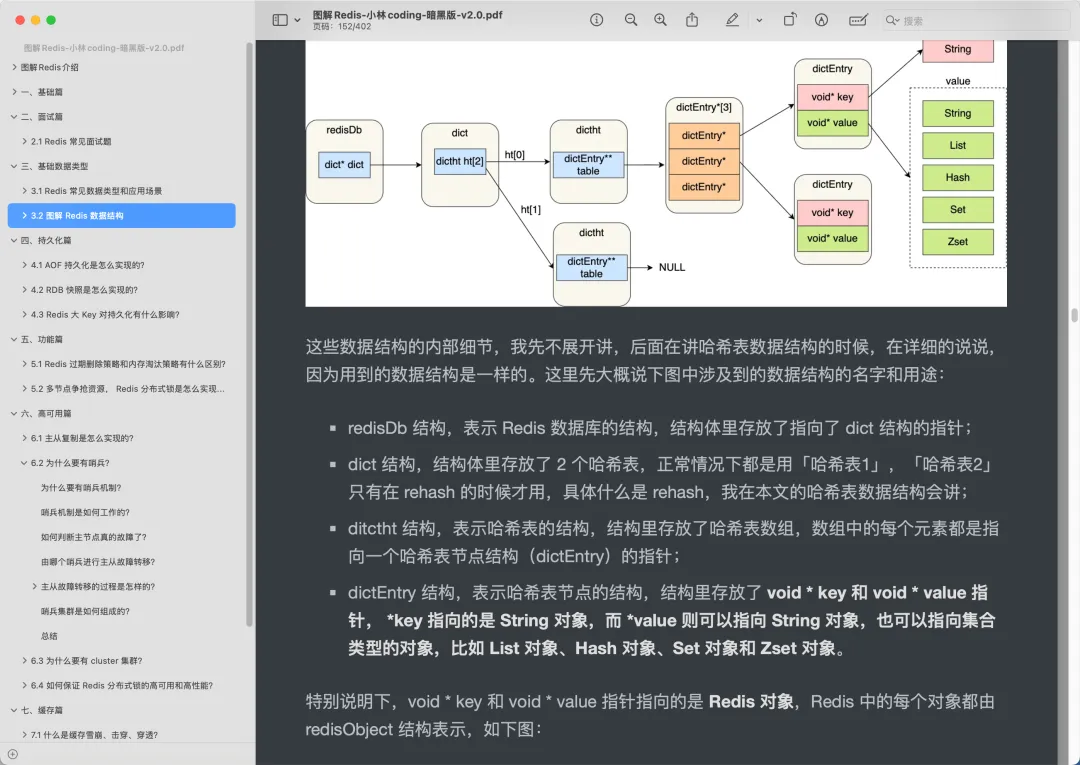This screenshot has height=765, width=1080.
Task: Select the Highlight pen tool
Action: (x=732, y=20)
